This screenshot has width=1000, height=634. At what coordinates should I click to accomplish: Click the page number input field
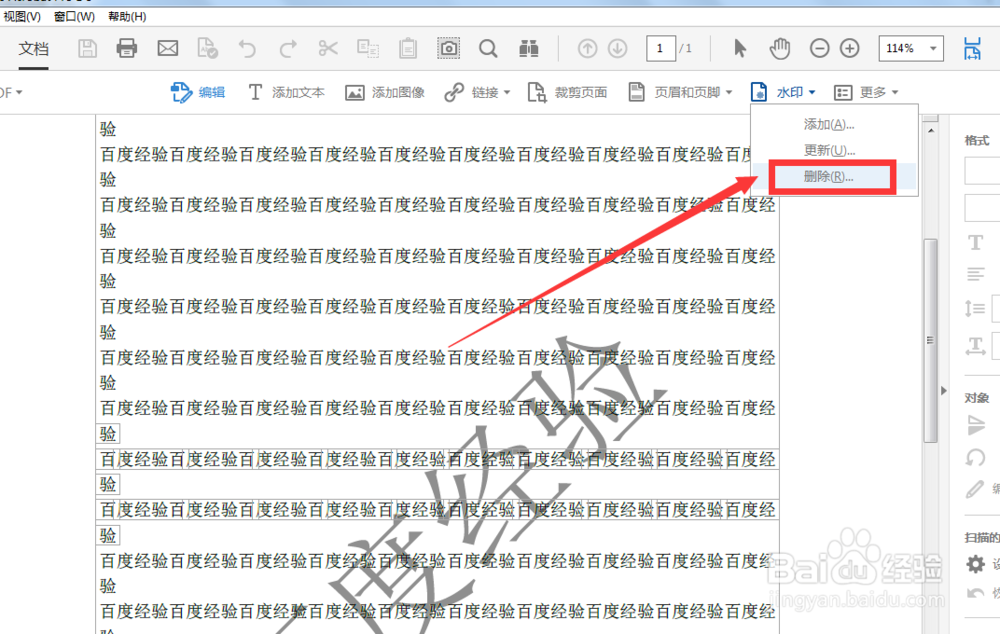pos(660,48)
